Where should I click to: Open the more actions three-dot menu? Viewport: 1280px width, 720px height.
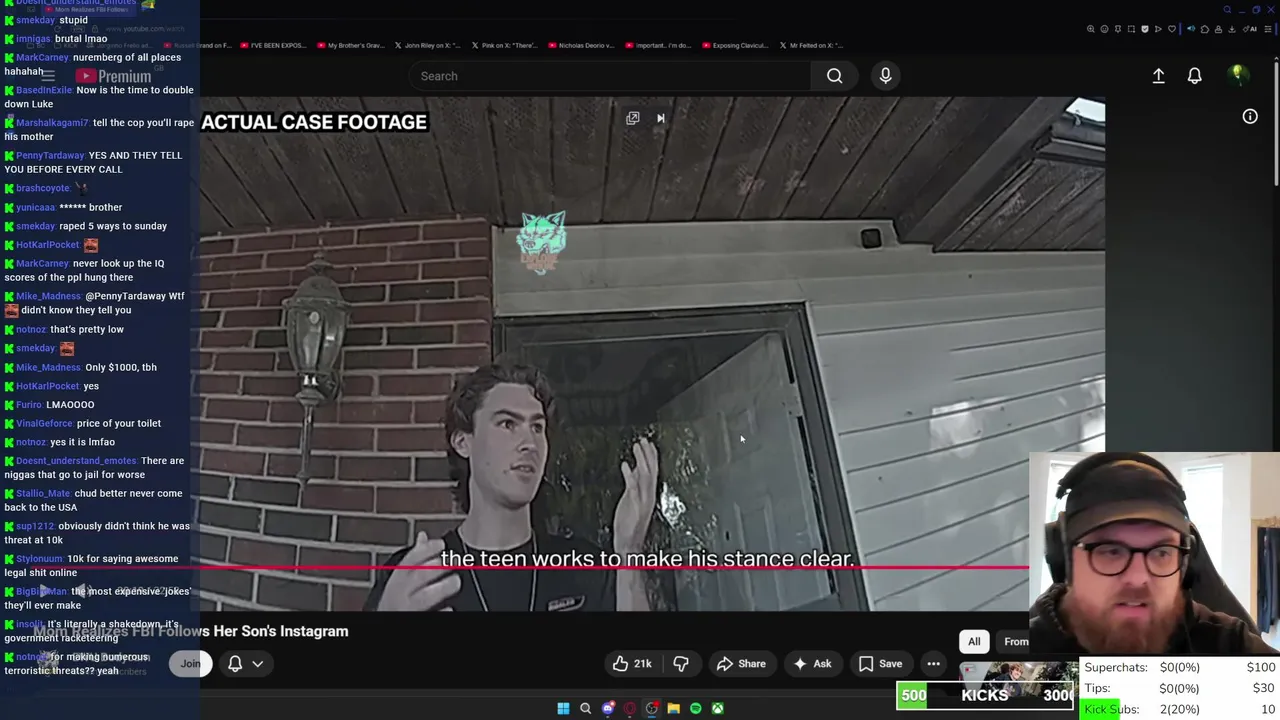pos(933,664)
